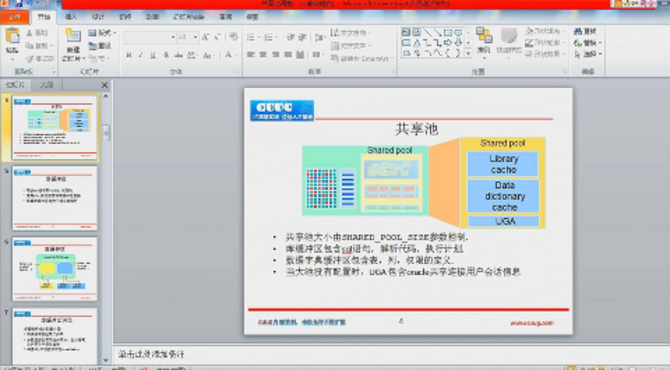
Task: Click the Shape Fill button
Action: [544, 31]
